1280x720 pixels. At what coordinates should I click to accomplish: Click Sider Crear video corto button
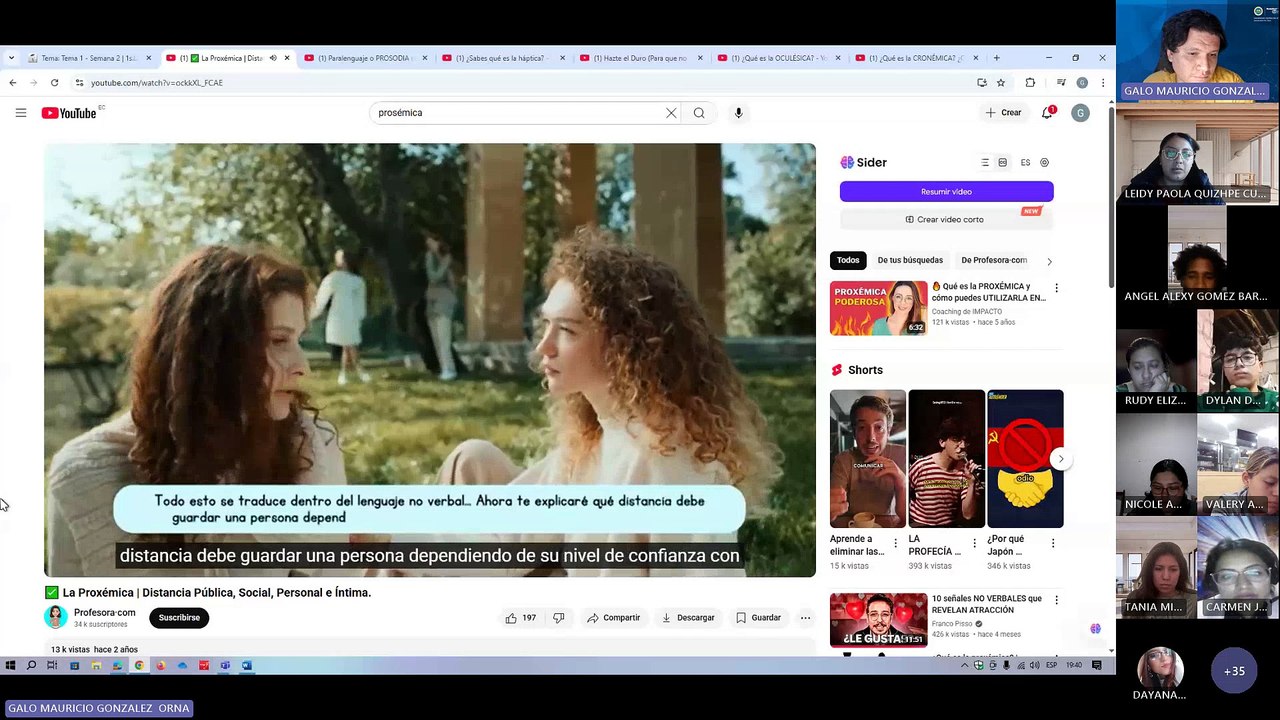(x=946, y=219)
